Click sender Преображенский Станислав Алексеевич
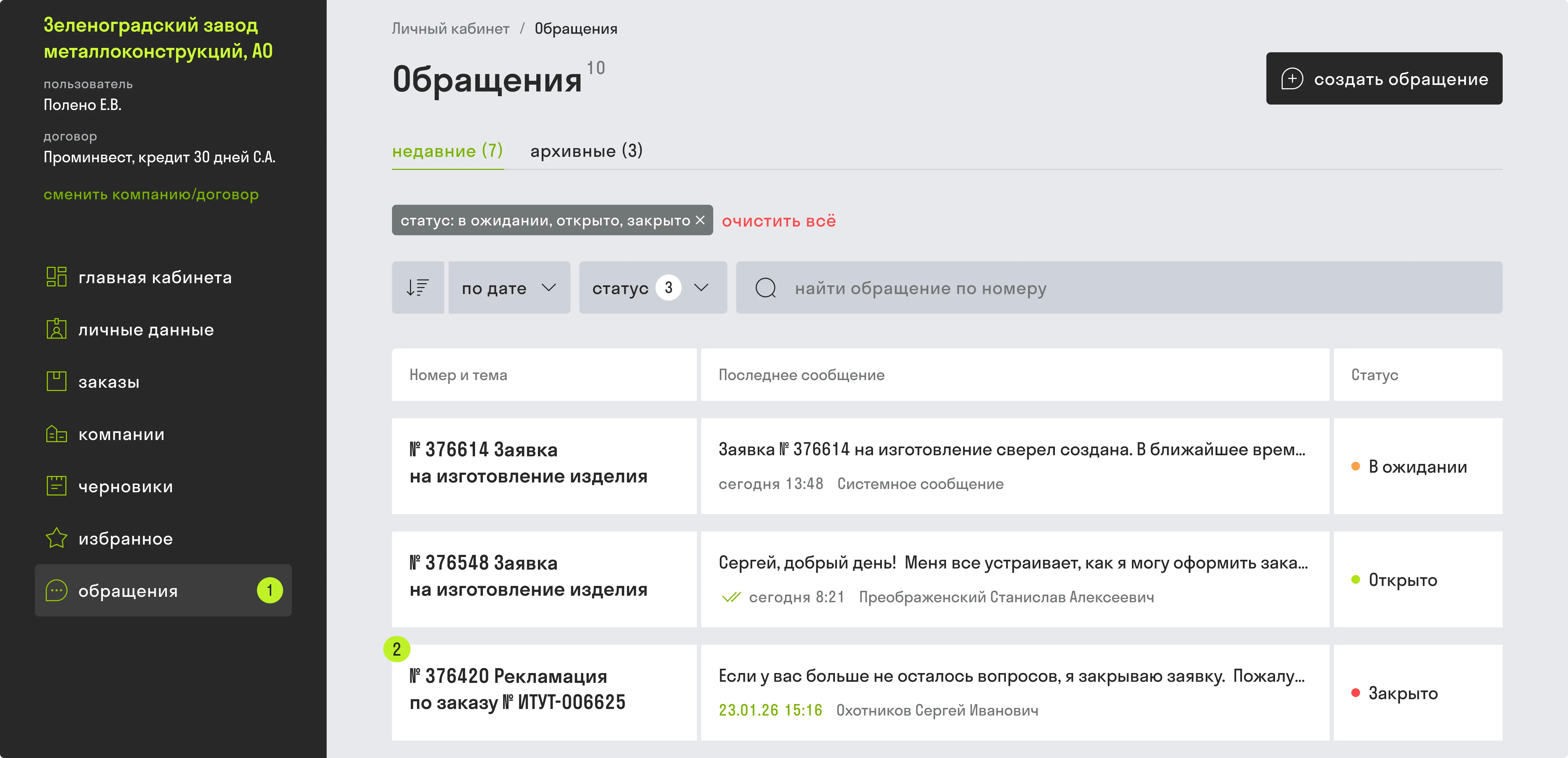1568x758 pixels. [x=1006, y=597]
